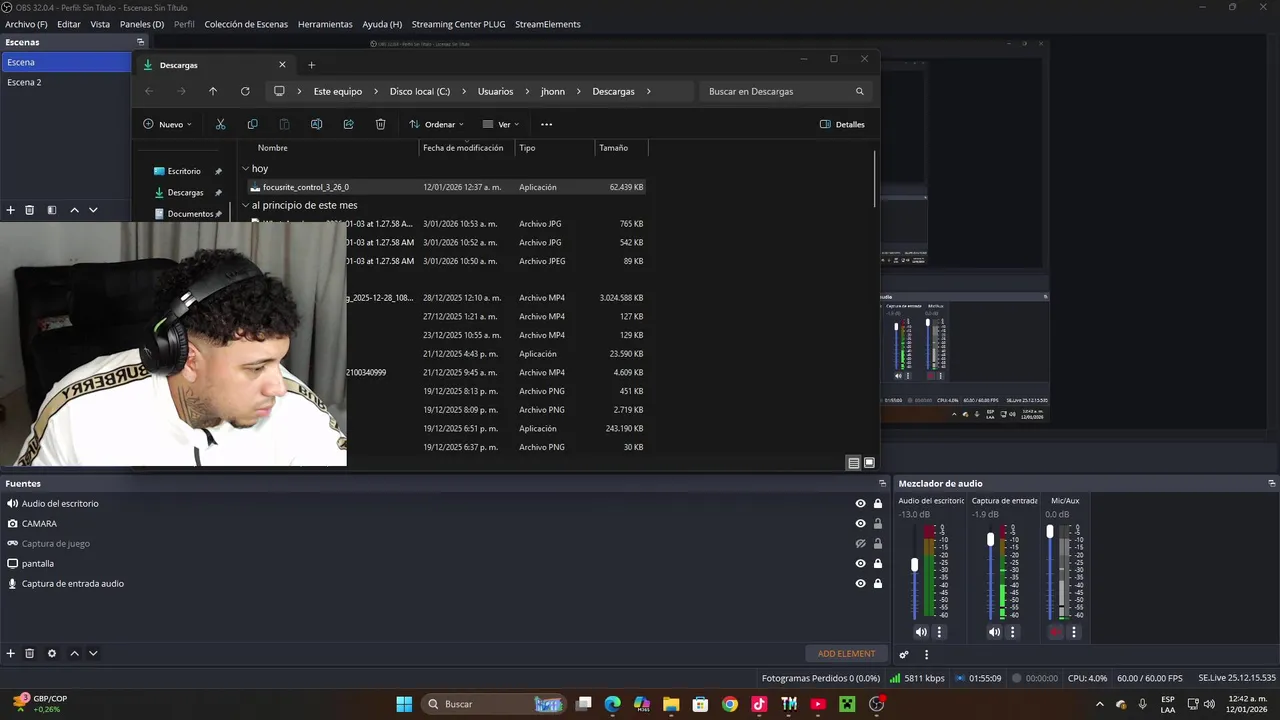
Task: Click the ADD ELEMENT button
Action: (846, 654)
